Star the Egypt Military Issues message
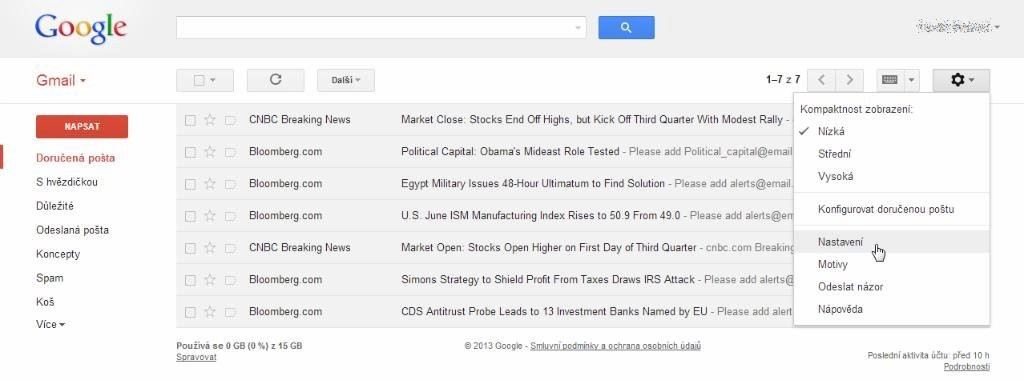The image size is (1024, 380). coord(210,183)
